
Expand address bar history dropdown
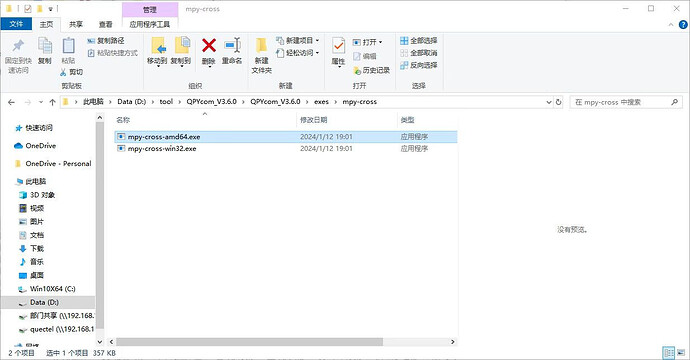pos(549,102)
